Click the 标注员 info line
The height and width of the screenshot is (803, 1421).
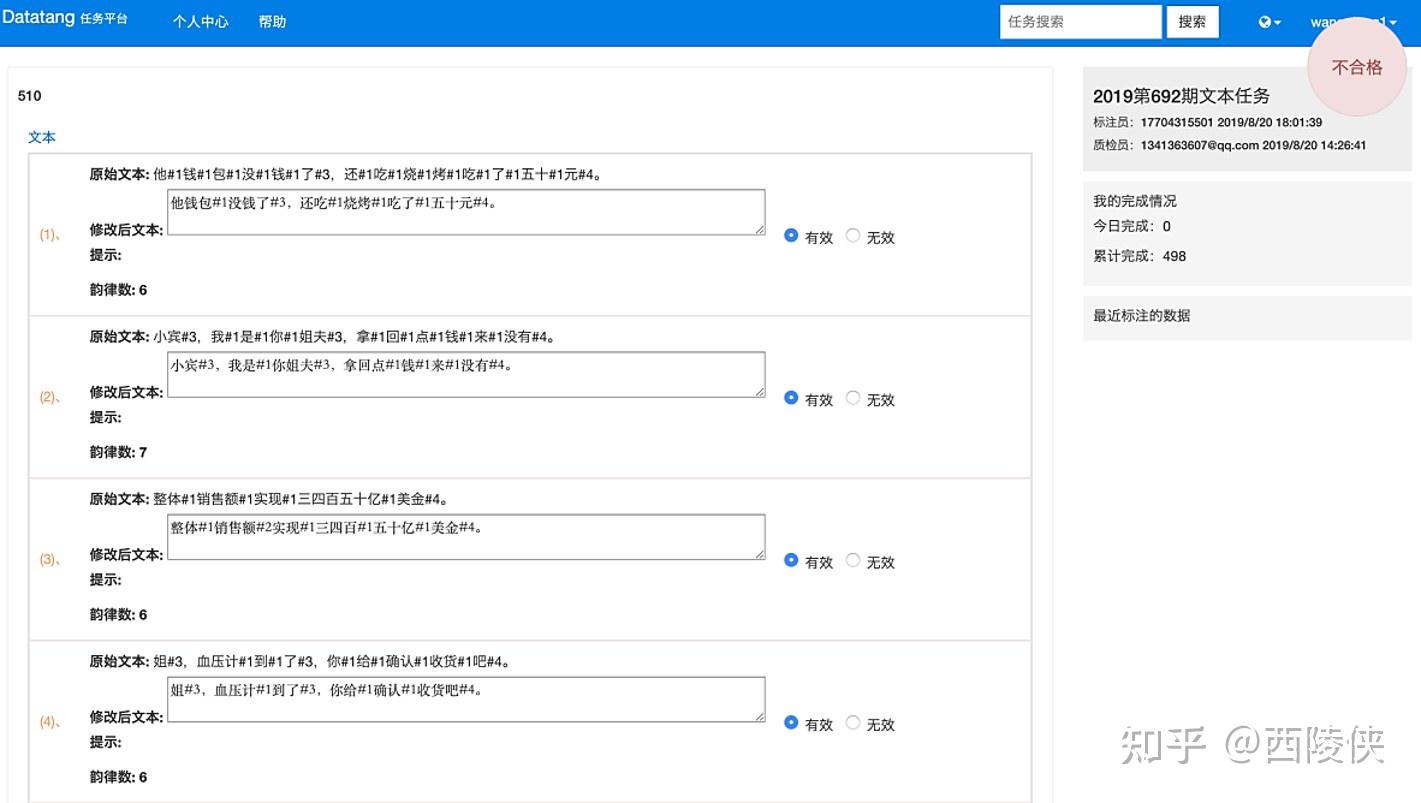(1207, 122)
